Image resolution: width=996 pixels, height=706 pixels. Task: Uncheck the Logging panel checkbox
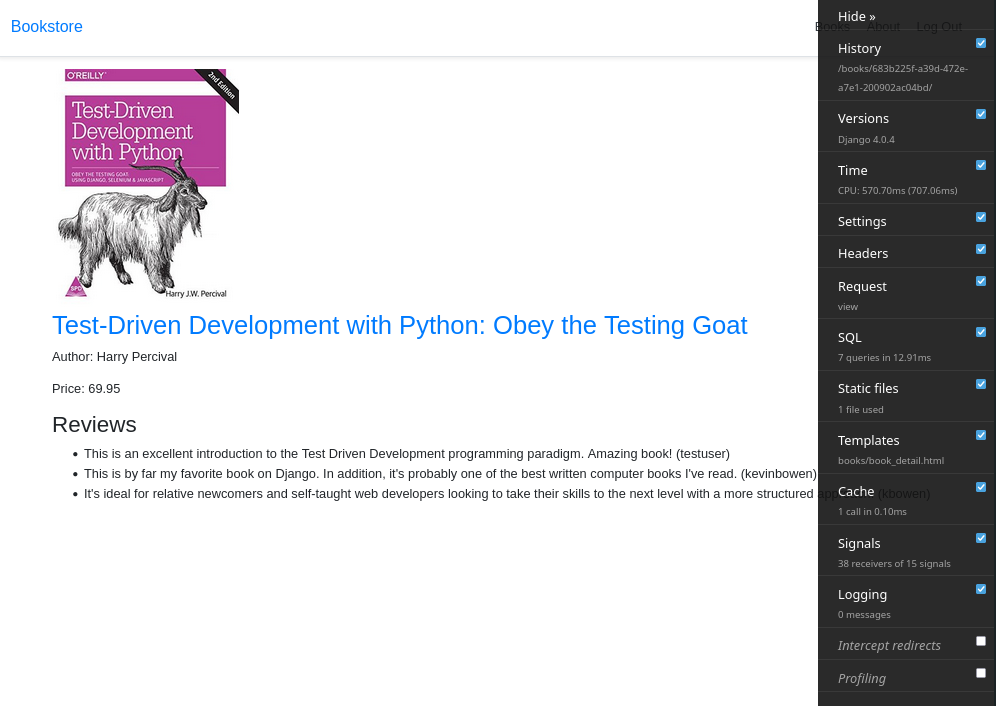[981, 589]
